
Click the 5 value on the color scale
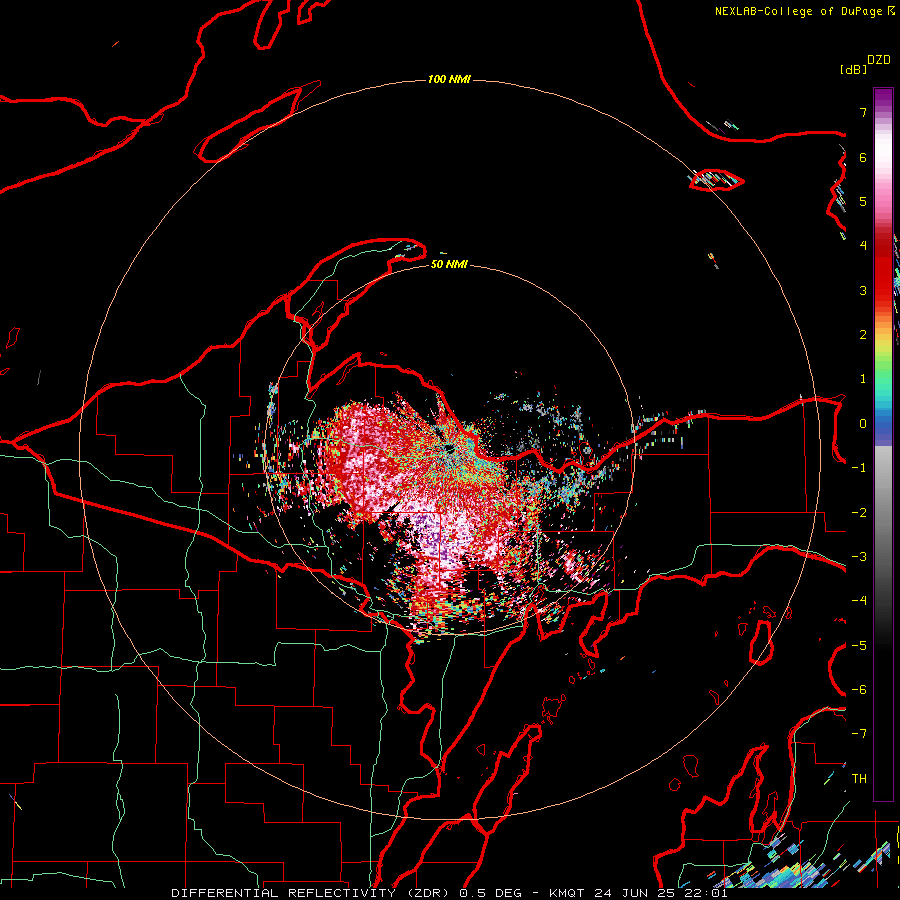(863, 201)
